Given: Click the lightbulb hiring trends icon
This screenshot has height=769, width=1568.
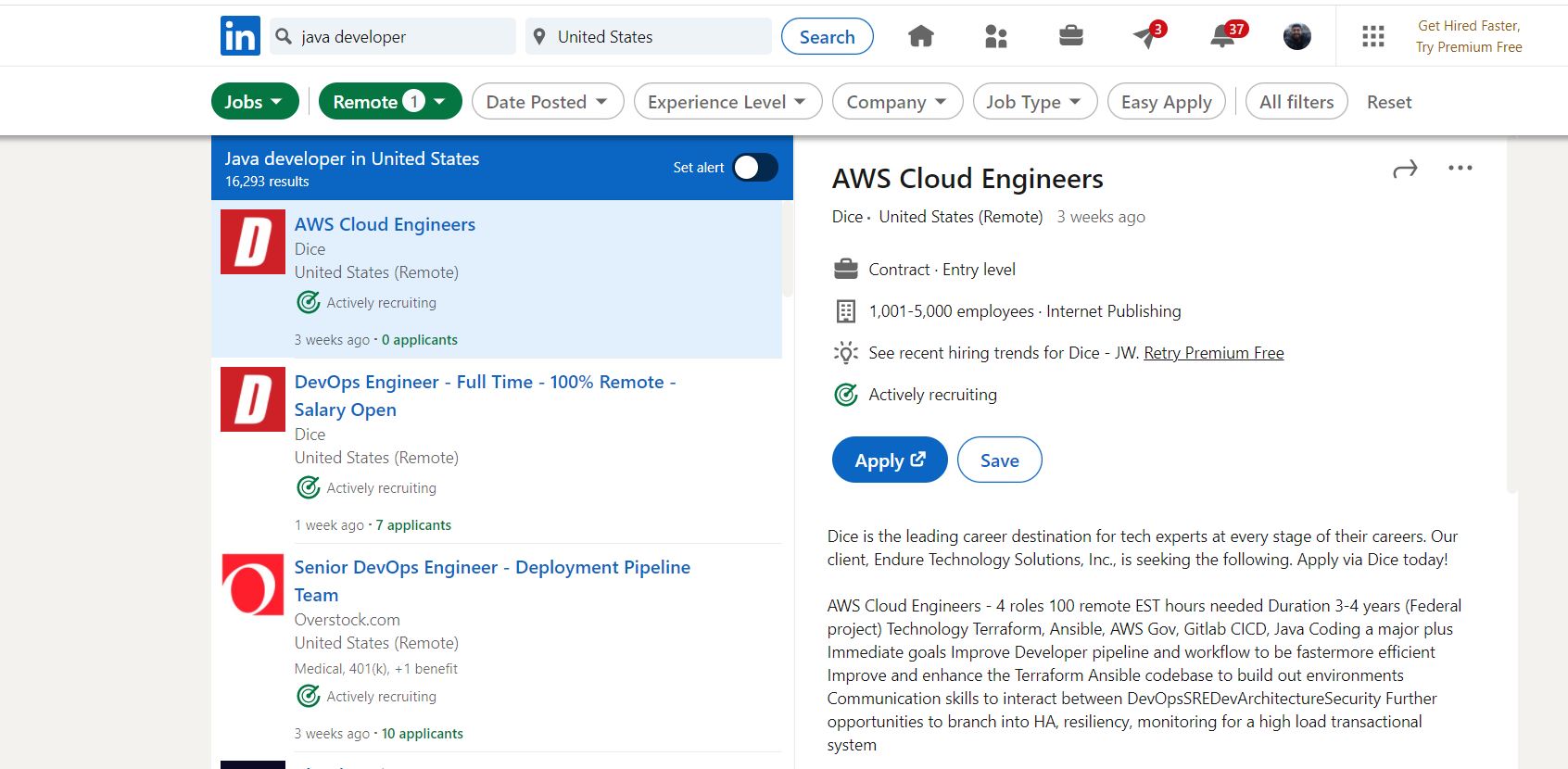Looking at the screenshot, I should pos(845,353).
